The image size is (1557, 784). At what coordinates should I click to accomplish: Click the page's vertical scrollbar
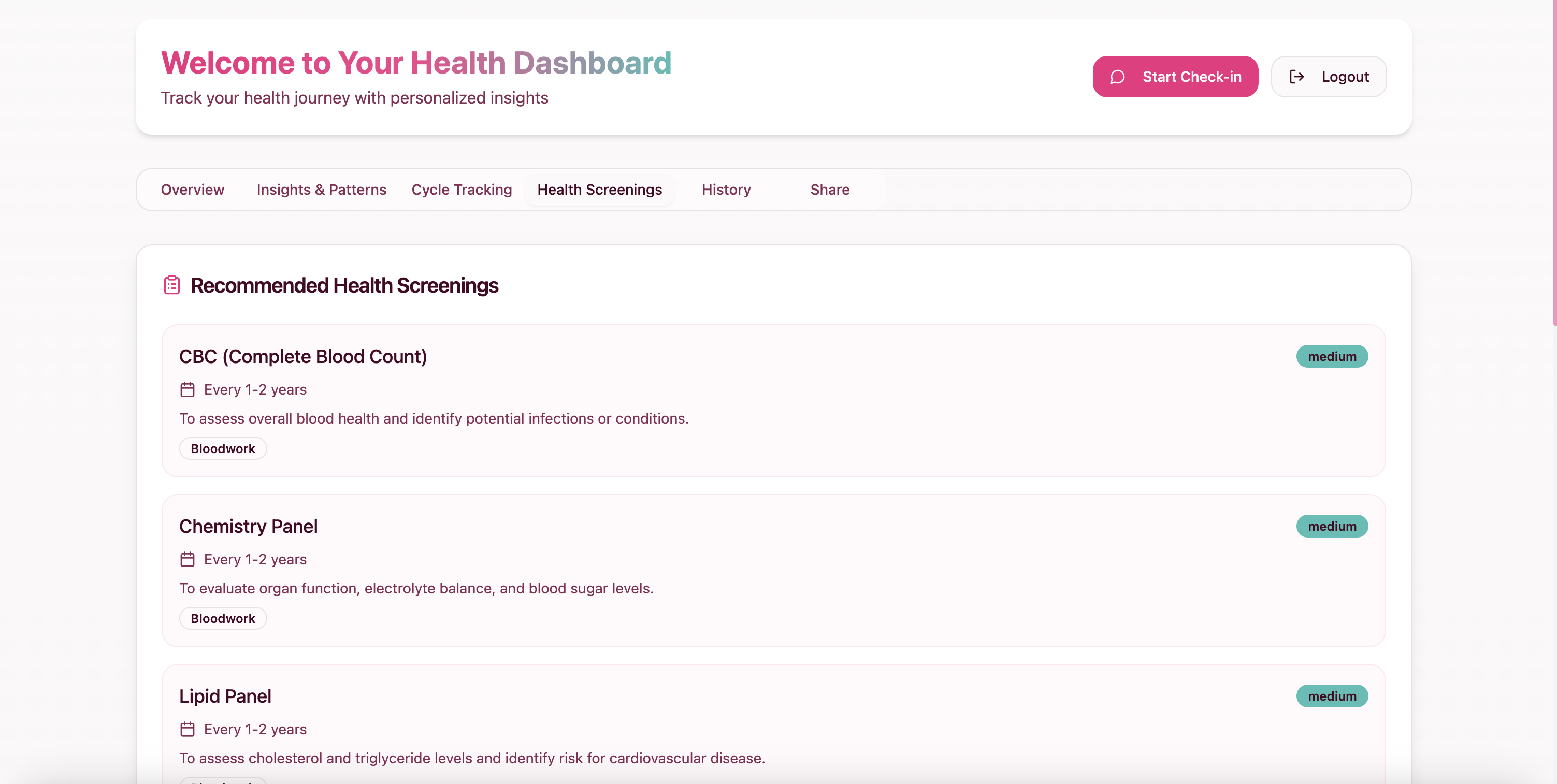pos(1553,163)
